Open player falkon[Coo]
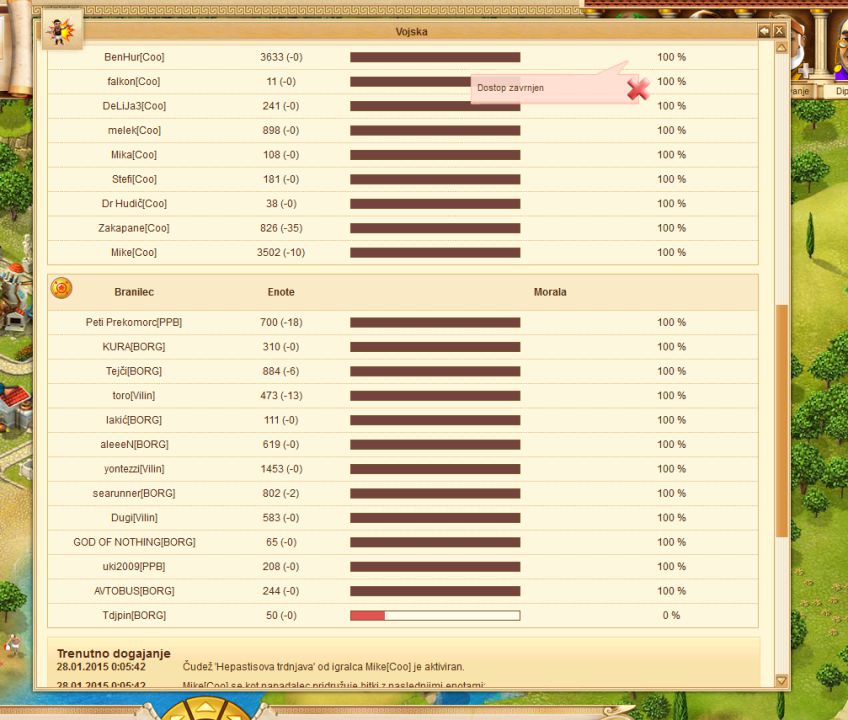 (x=134, y=81)
